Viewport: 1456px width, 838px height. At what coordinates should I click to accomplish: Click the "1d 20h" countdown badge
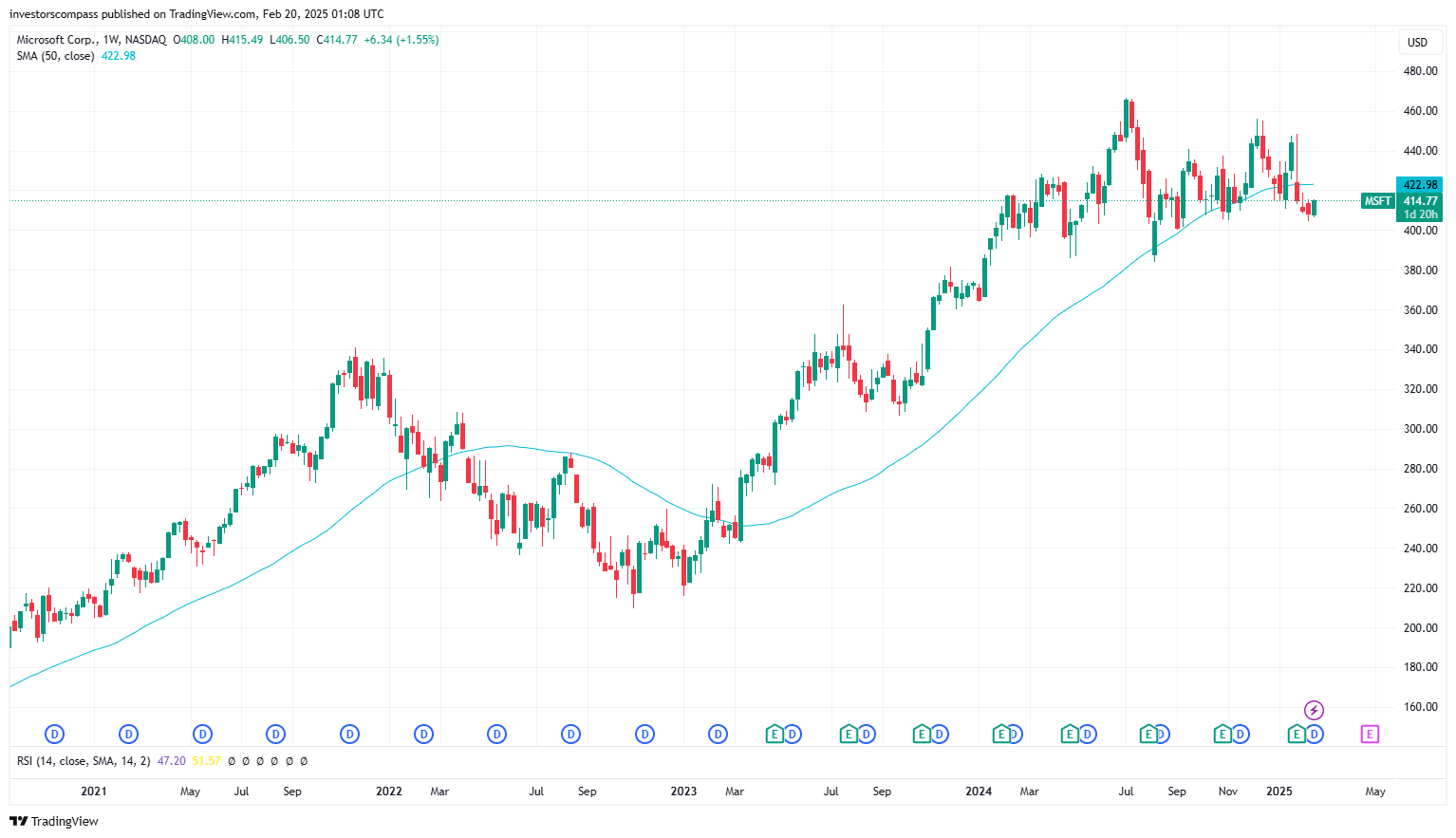click(x=1420, y=214)
